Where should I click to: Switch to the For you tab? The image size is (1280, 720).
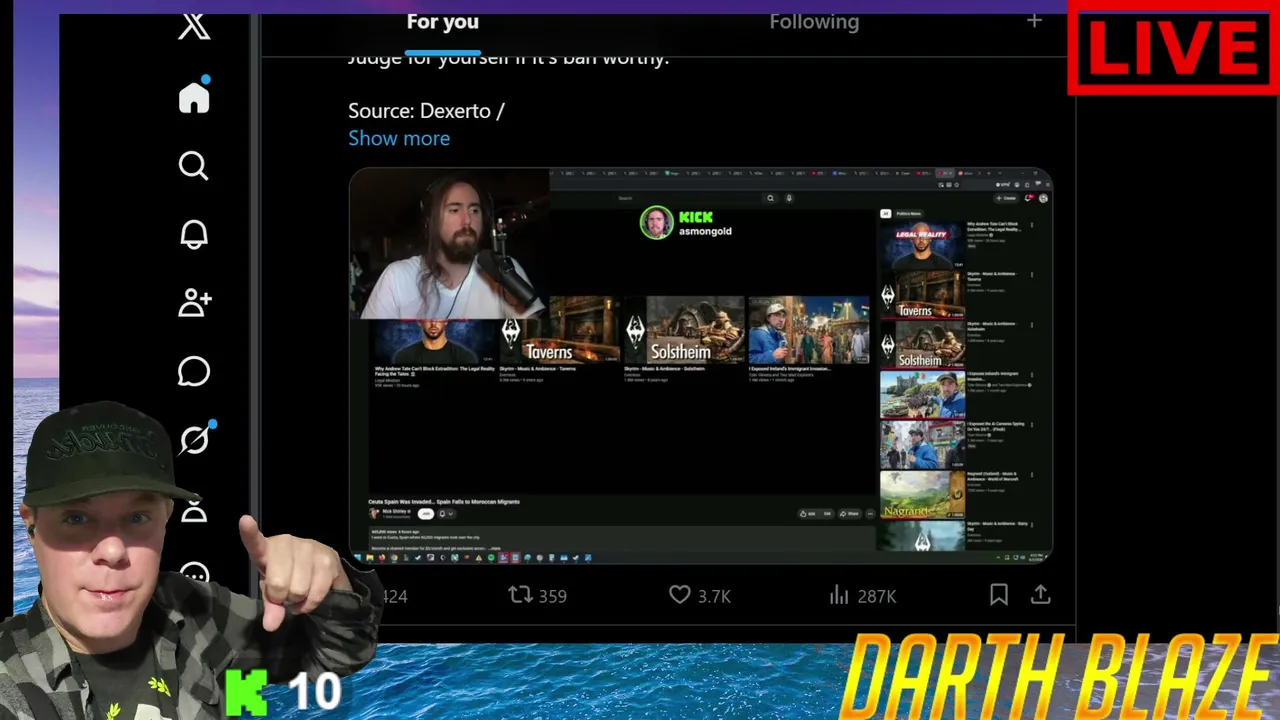coord(443,22)
